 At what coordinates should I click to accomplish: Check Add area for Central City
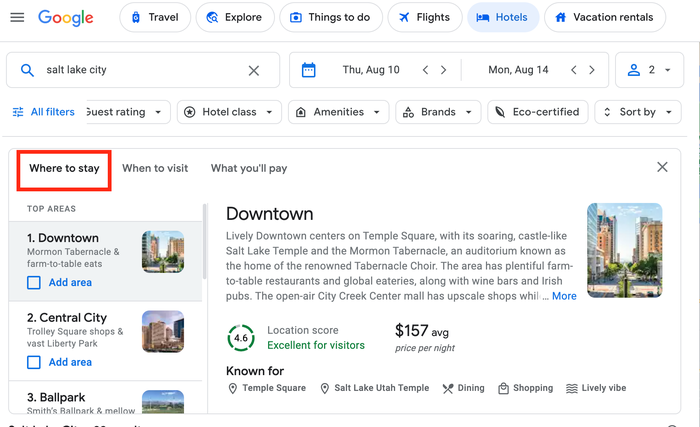click(34, 362)
